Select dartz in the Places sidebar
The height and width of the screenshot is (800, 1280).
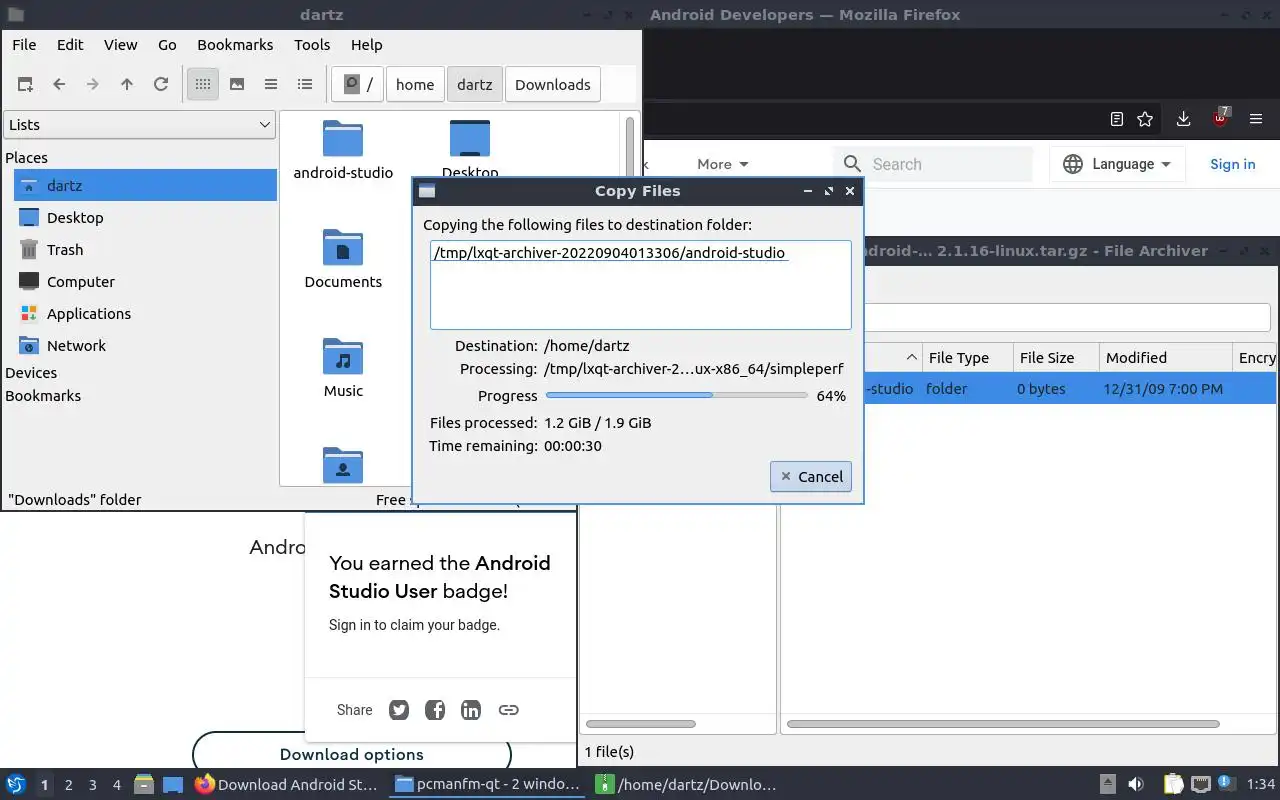point(145,185)
